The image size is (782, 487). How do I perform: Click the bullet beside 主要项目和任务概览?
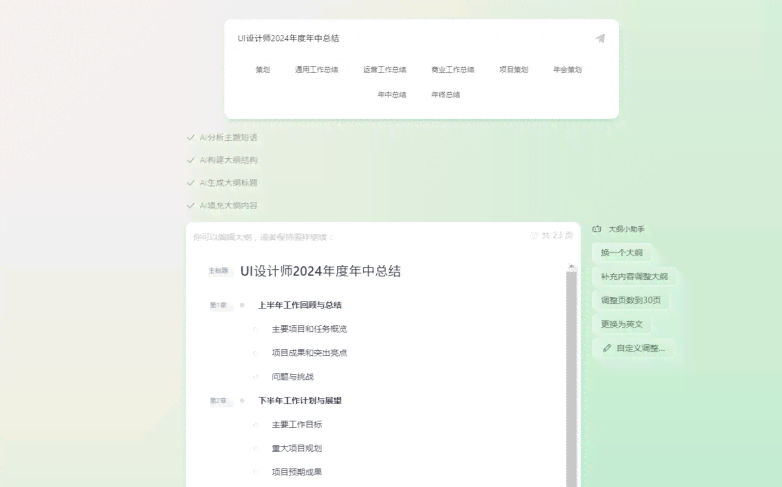click(256, 329)
